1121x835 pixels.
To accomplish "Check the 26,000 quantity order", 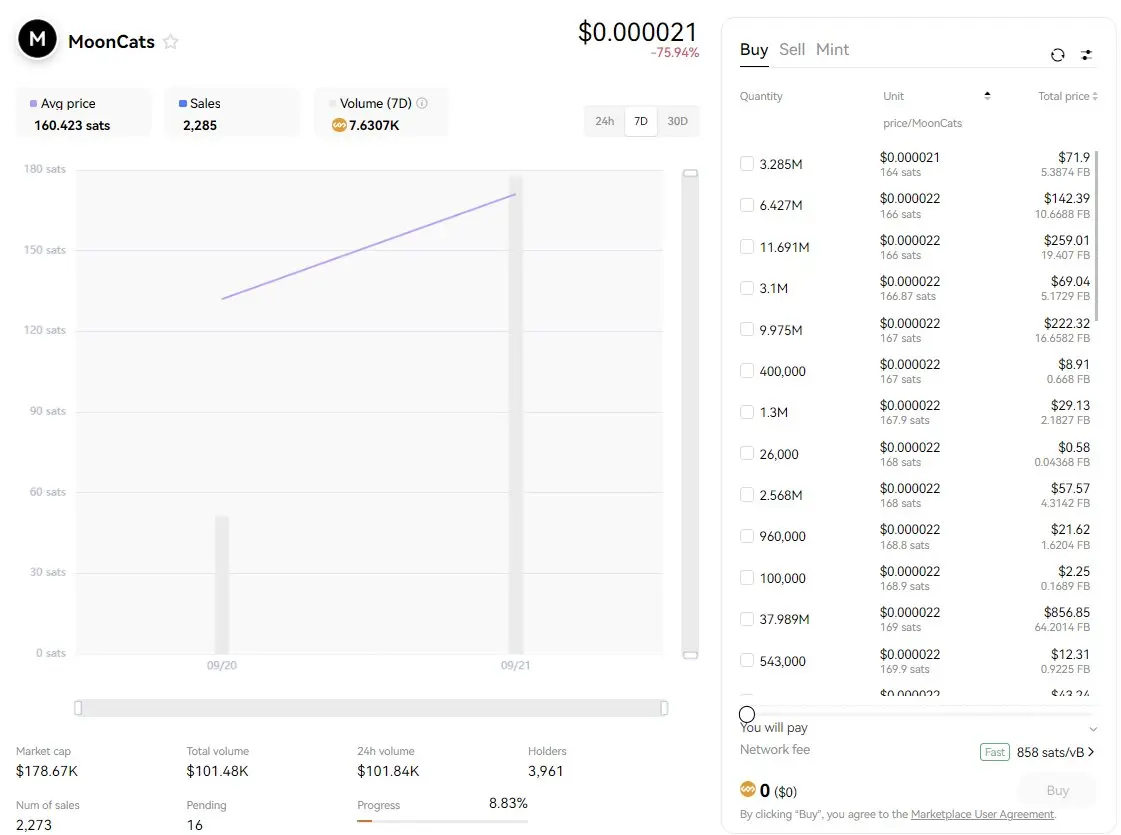I will tap(747, 453).
